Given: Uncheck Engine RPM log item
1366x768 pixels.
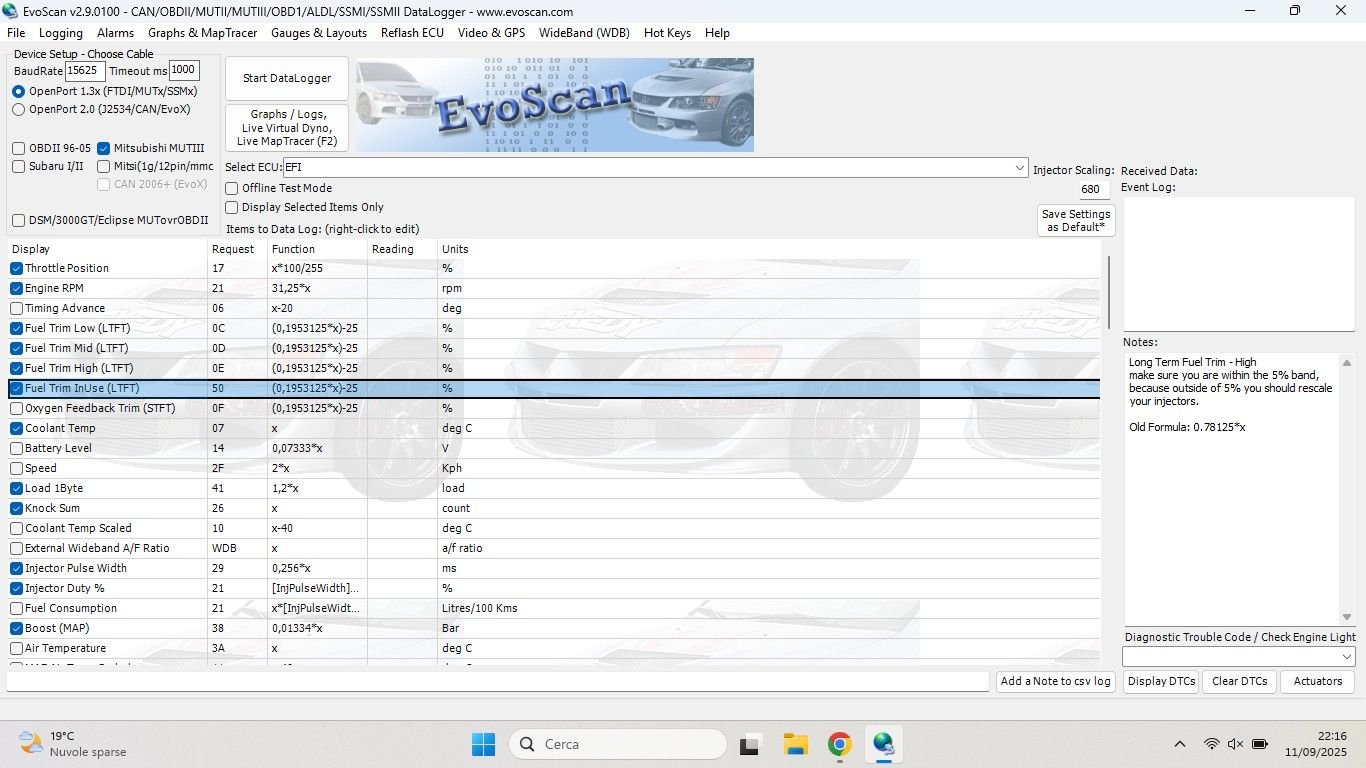Looking at the screenshot, I should [17, 288].
